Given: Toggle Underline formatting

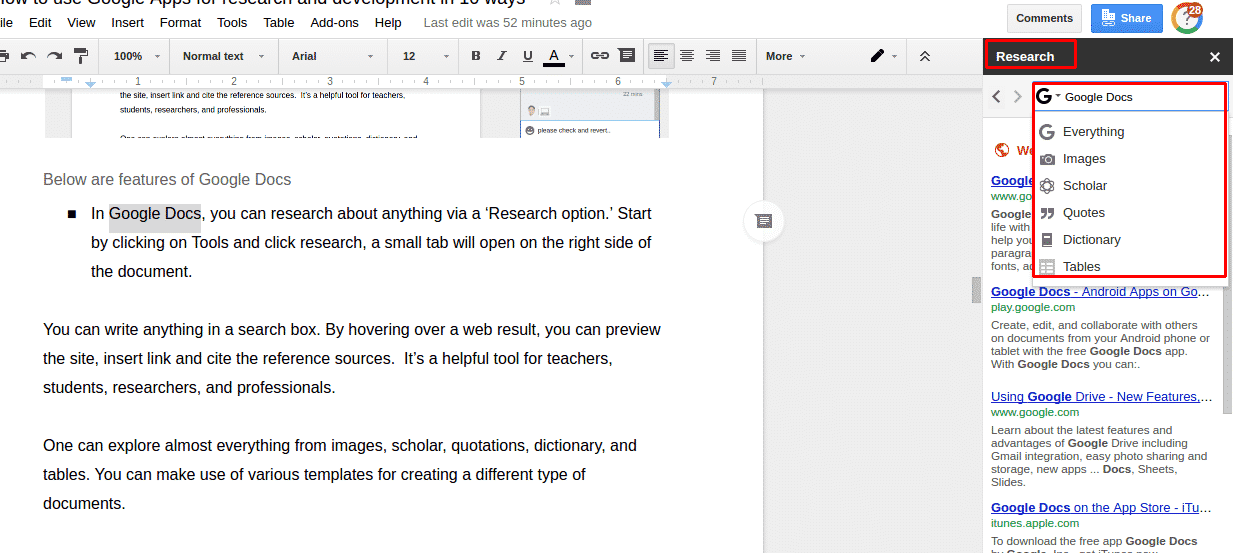Looking at the screenshot, I should (528, 56).
